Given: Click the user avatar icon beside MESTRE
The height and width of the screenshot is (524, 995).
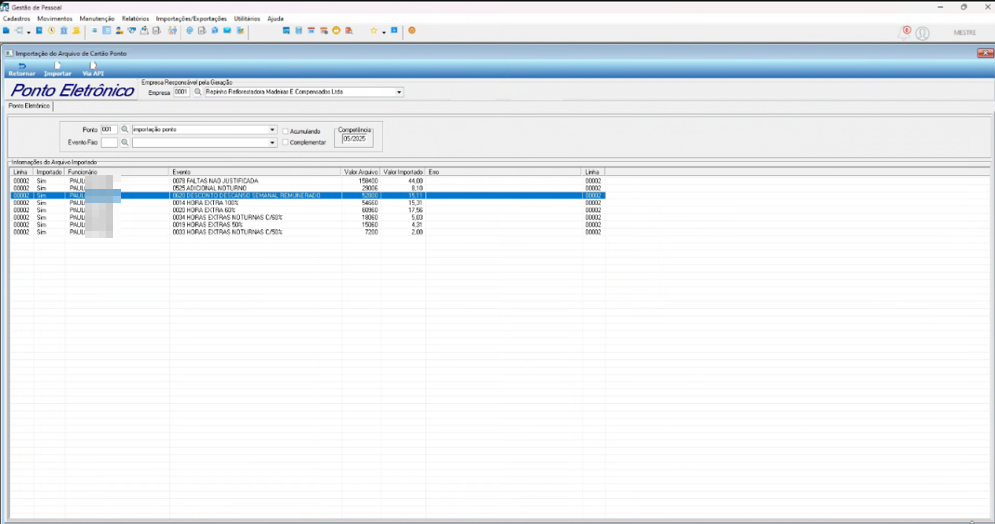Looking at the screenshot, I should (923, 33).
